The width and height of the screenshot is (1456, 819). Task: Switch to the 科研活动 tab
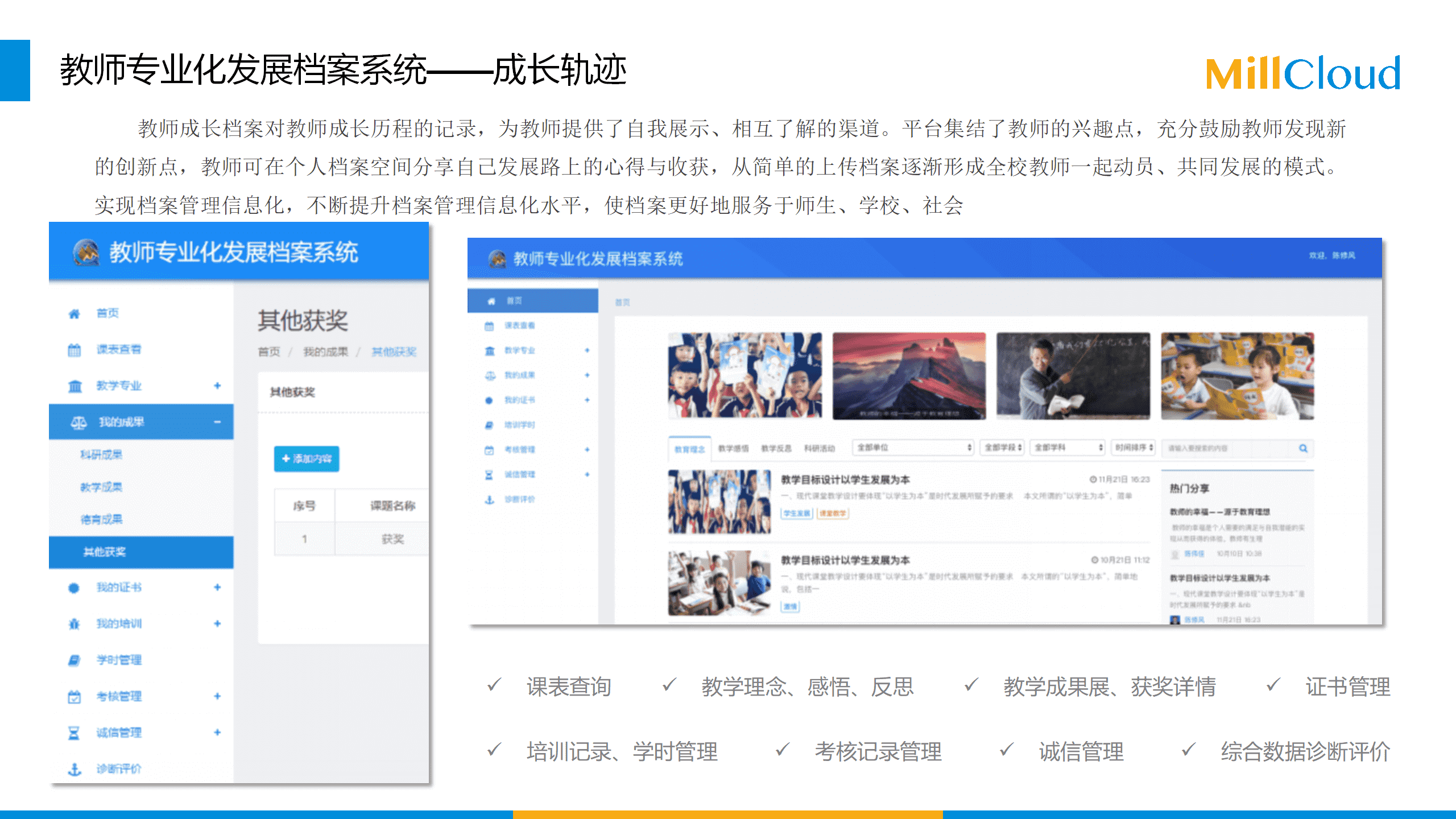coord(820,449)
